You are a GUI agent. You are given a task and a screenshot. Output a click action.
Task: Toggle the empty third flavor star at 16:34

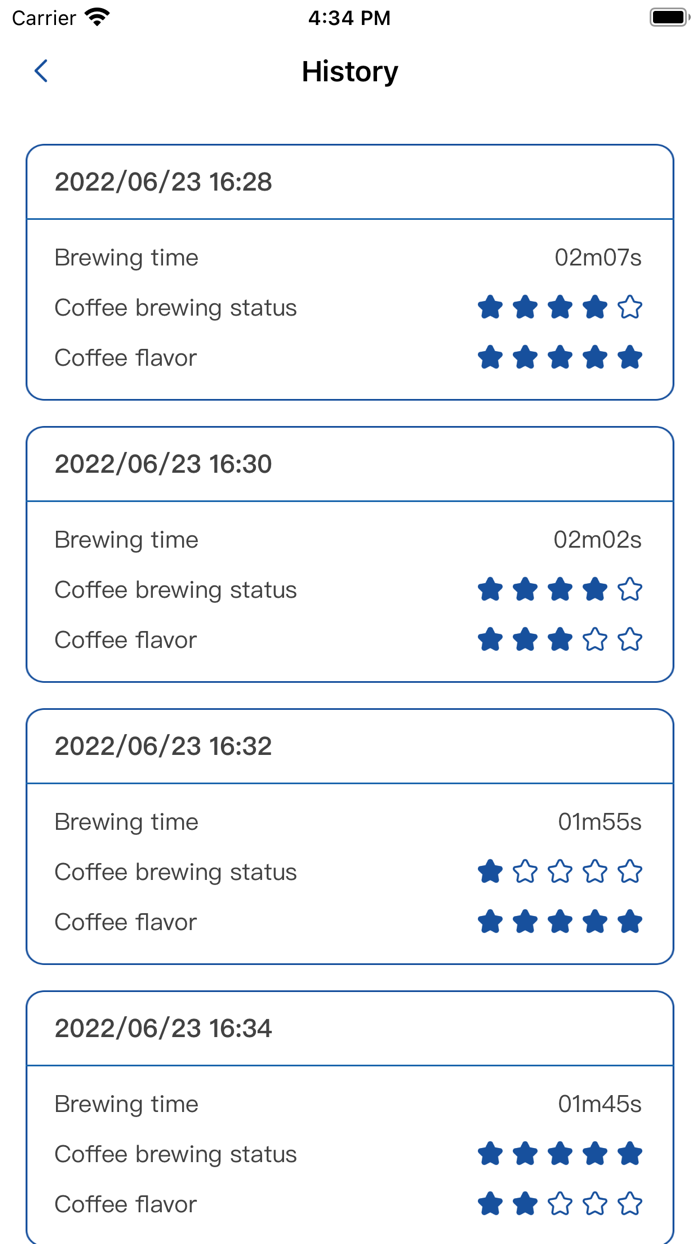(x=560, y=1204)
